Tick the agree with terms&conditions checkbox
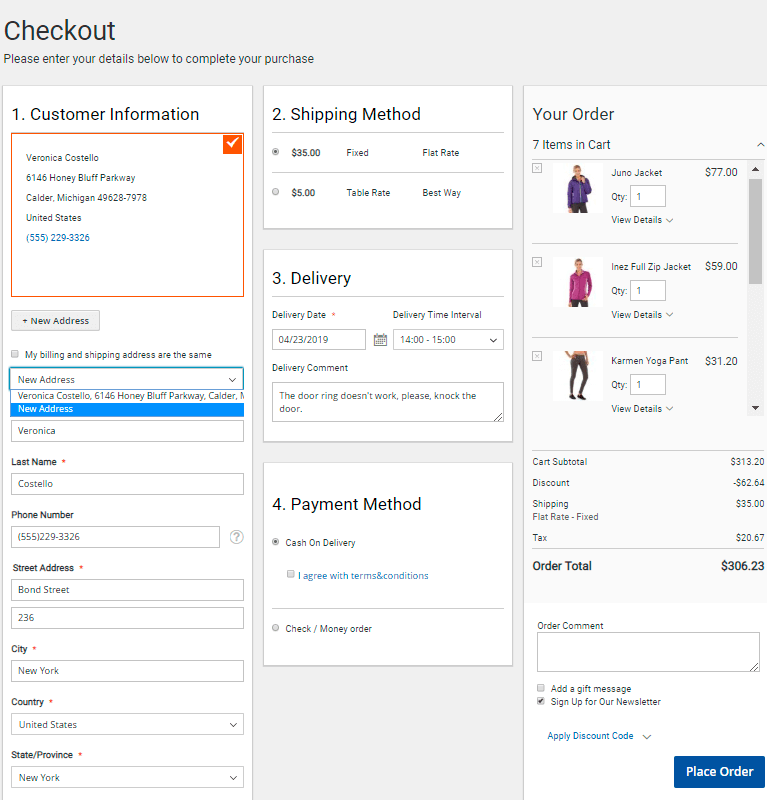 (x=290, y=575)
